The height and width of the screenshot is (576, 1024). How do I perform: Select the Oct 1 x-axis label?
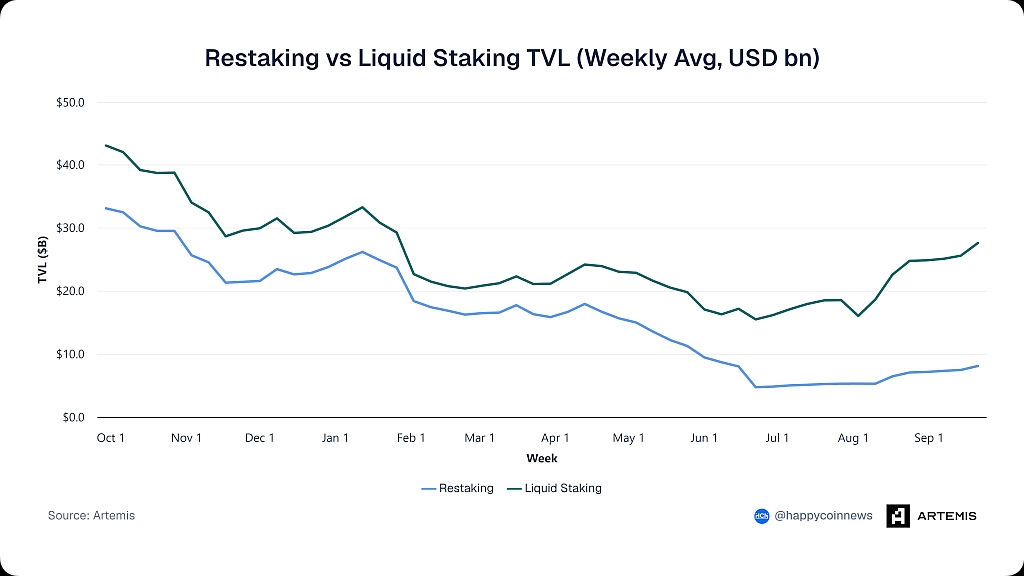110,438
